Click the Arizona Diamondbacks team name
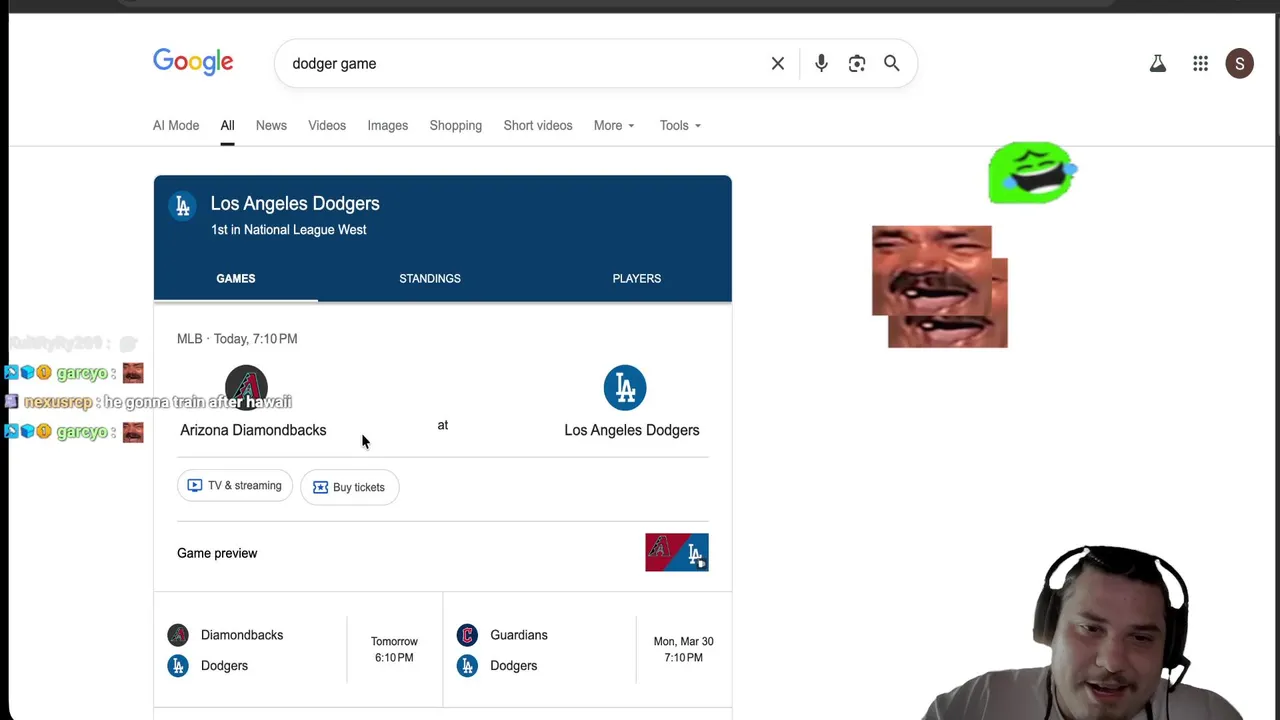The image size is (1280, 720). [x=253, y=430]
